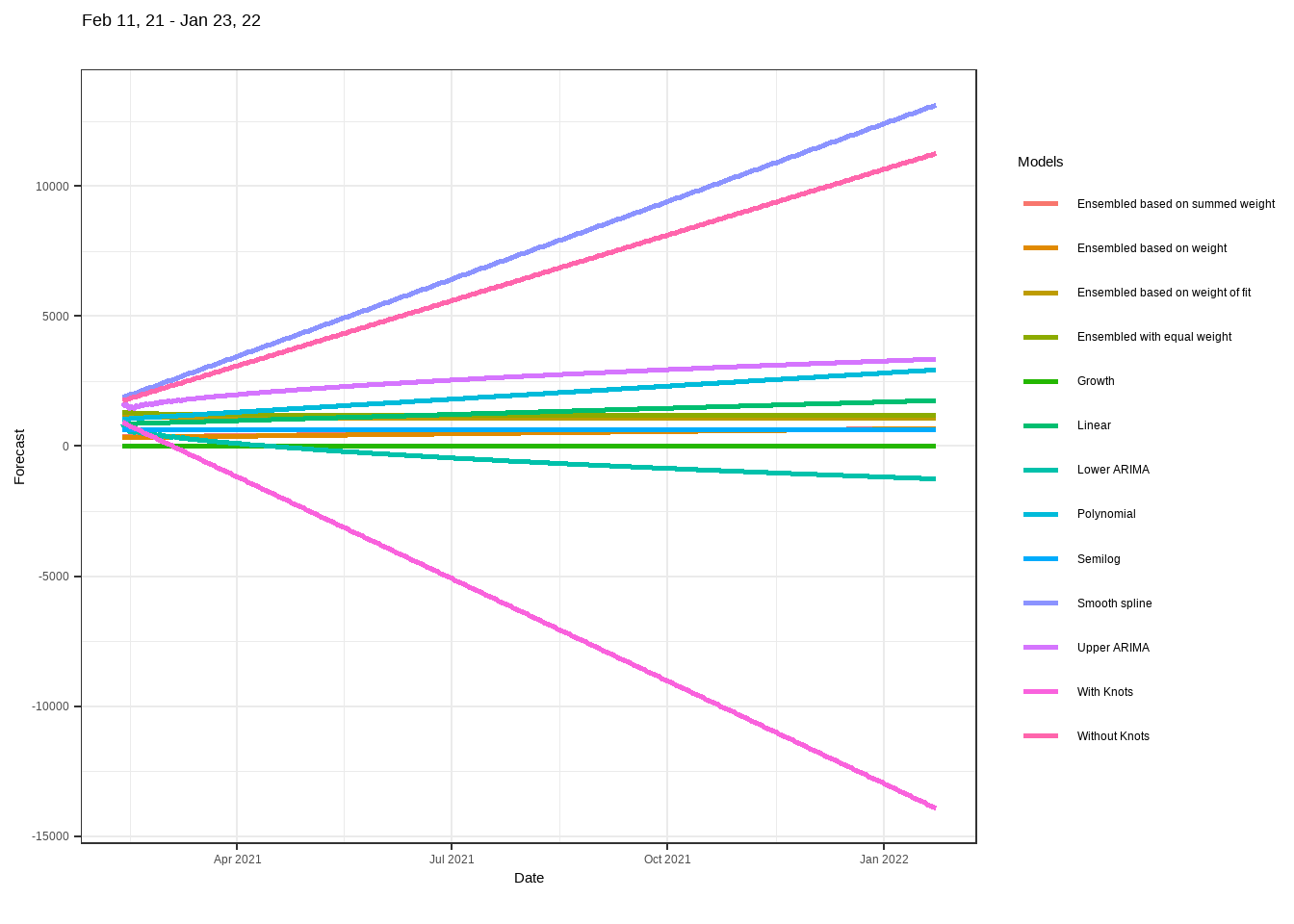The height and width of the screenshot is (924, 1294).
Task: Click the 'Oct 2021' x-axis tick label
Action: [x=667, y=860]
